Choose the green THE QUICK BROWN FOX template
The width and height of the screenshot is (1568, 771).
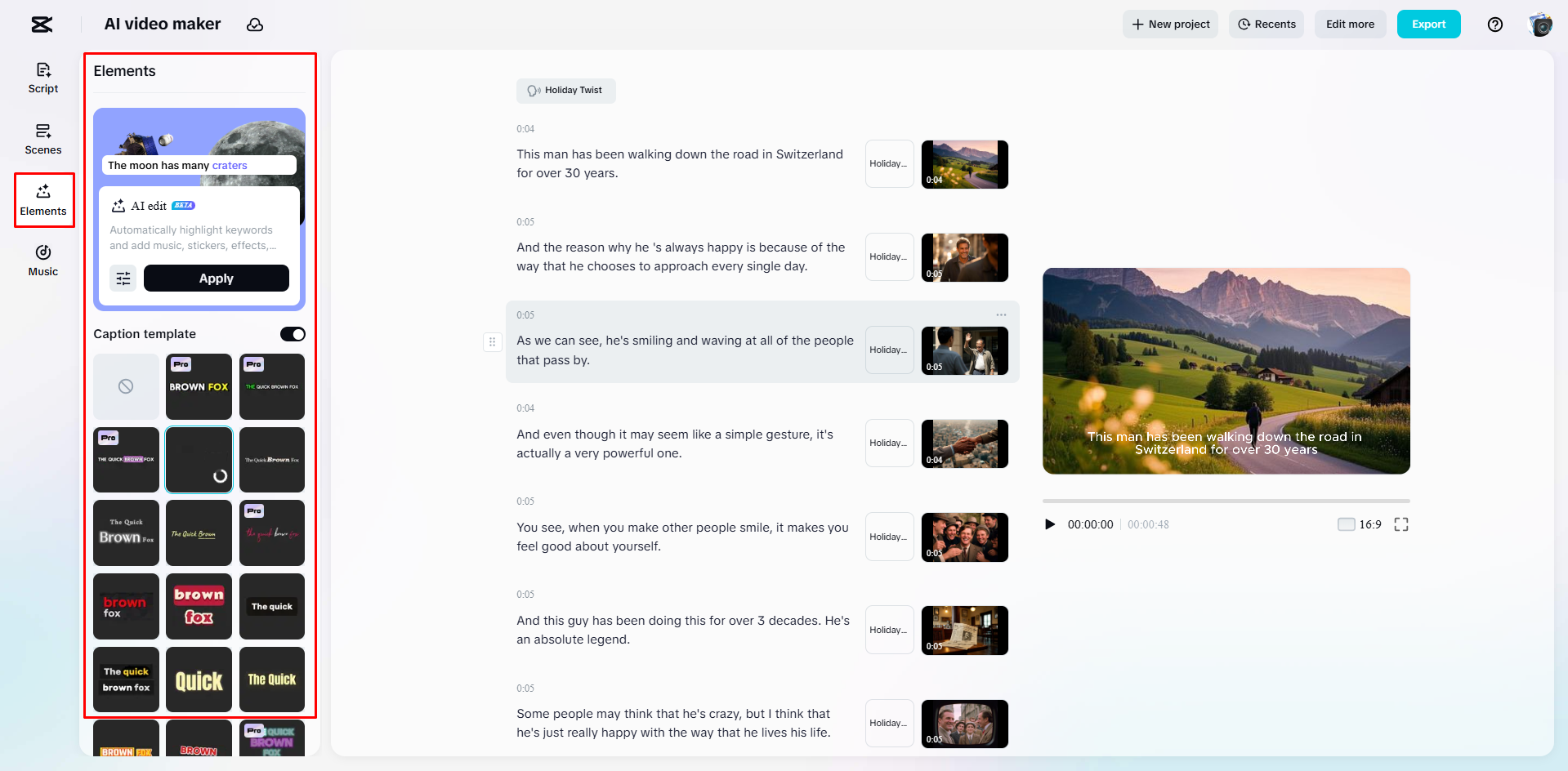(x=272, y=386)
